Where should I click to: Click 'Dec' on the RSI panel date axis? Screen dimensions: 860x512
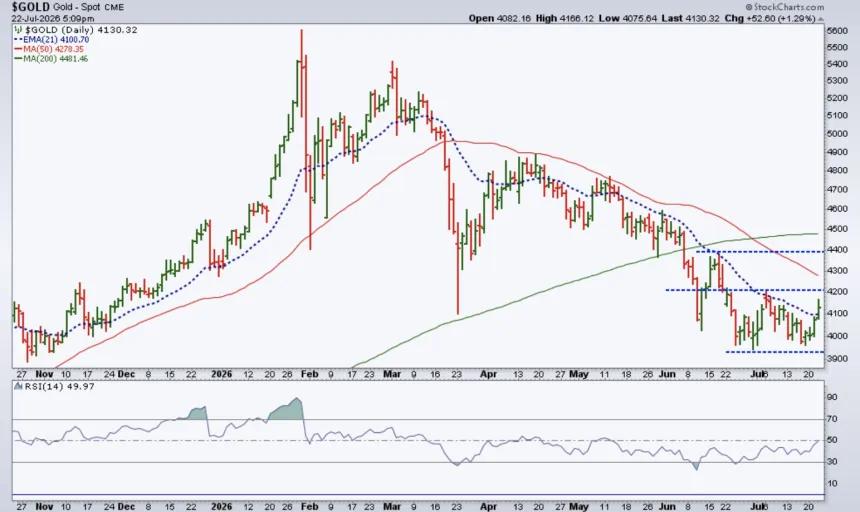[126, 507]
